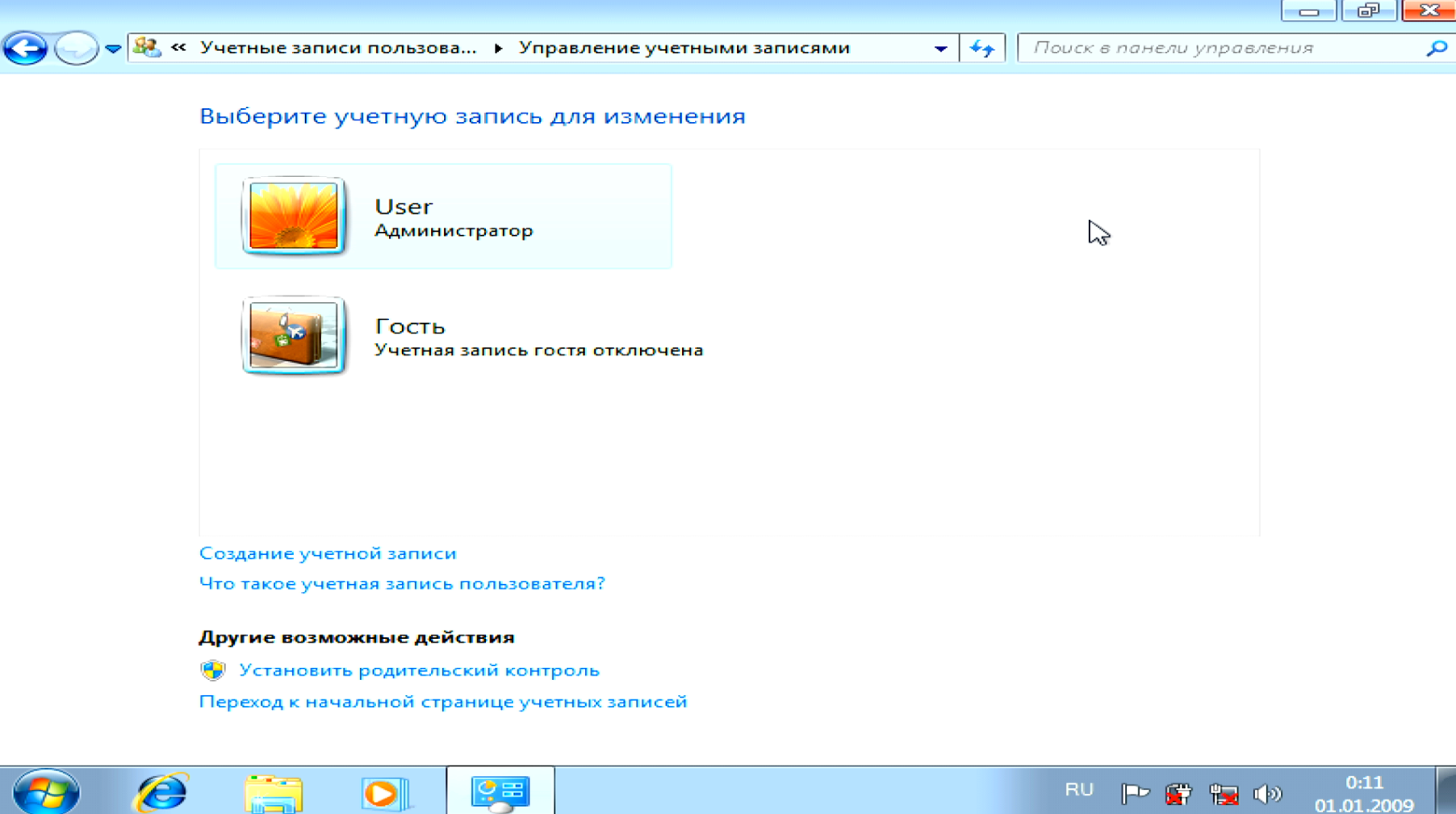Click the User Accounts breadcrumb icon
The height and width of the screenshot is (814, 1456).
click(x=147, y=48)
